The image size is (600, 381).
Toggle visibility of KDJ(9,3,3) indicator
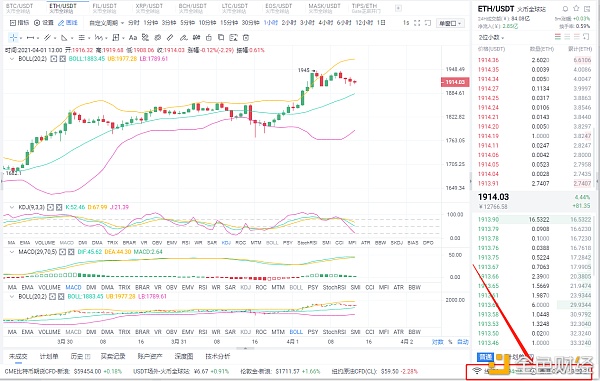[x=51, y=207]
